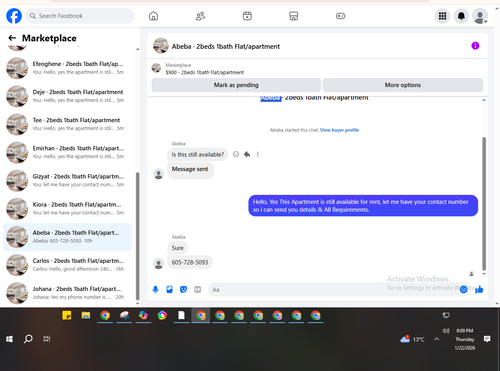Open the Gaming tab
The image size is (500, 371).
(x=340, y=16)
